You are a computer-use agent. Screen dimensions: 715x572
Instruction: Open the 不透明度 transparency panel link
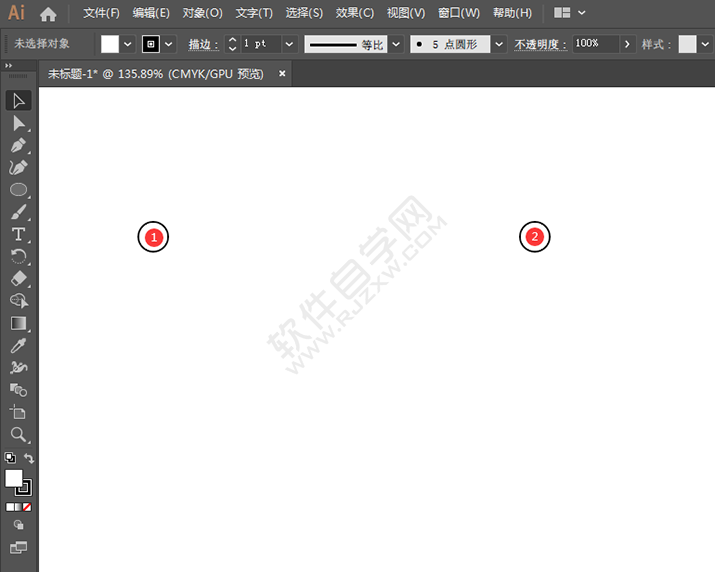pos(540,44)
